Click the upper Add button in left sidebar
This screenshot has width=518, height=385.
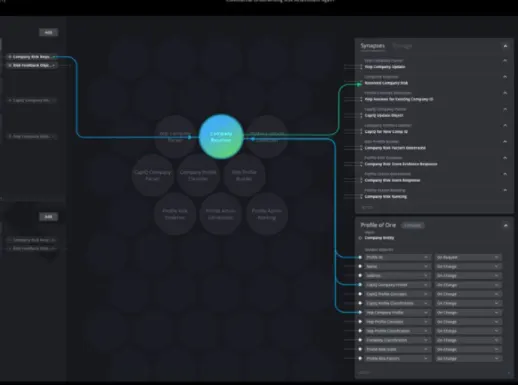tap(49, 32)
